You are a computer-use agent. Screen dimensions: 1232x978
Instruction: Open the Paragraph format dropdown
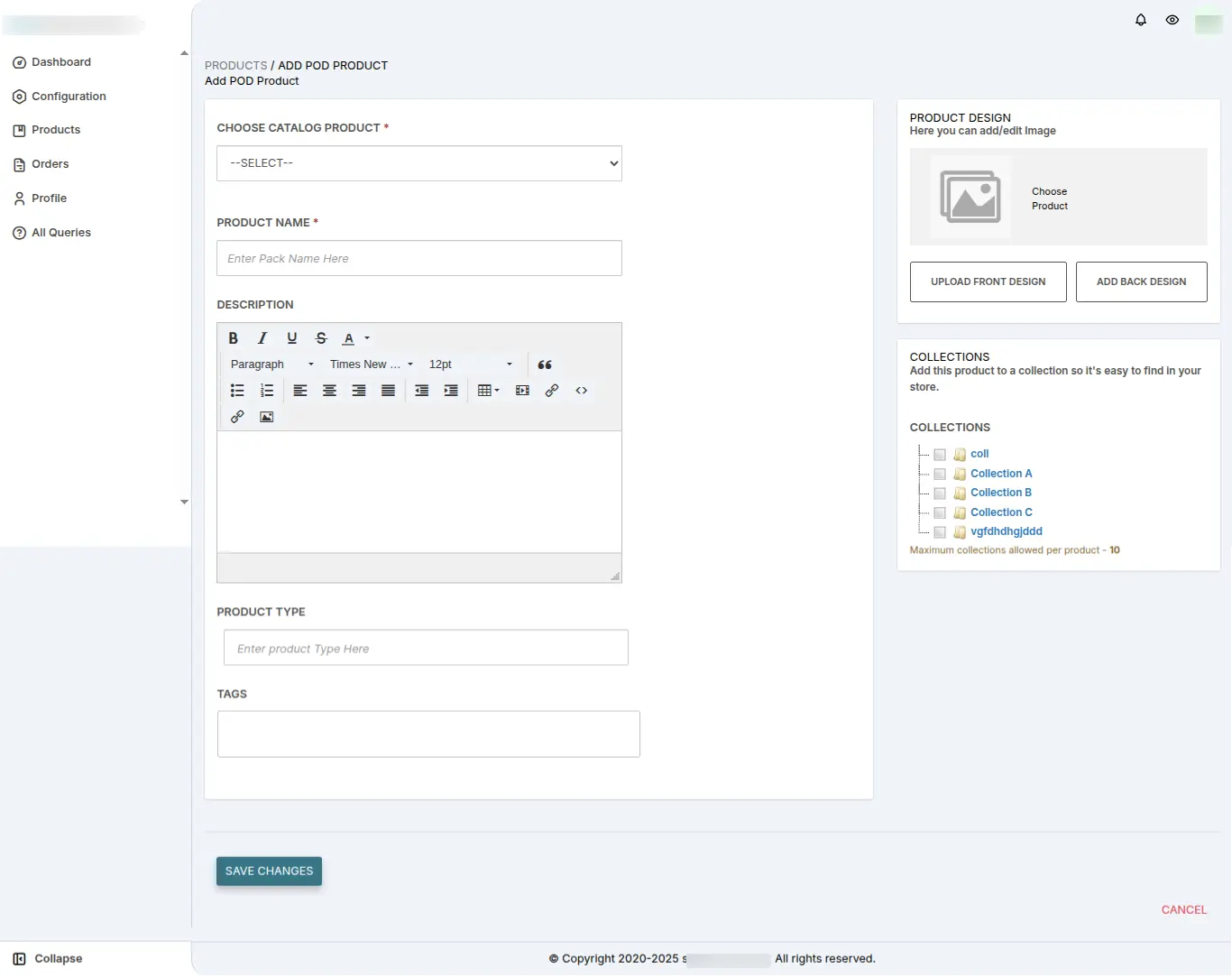[x=272, y=364]
